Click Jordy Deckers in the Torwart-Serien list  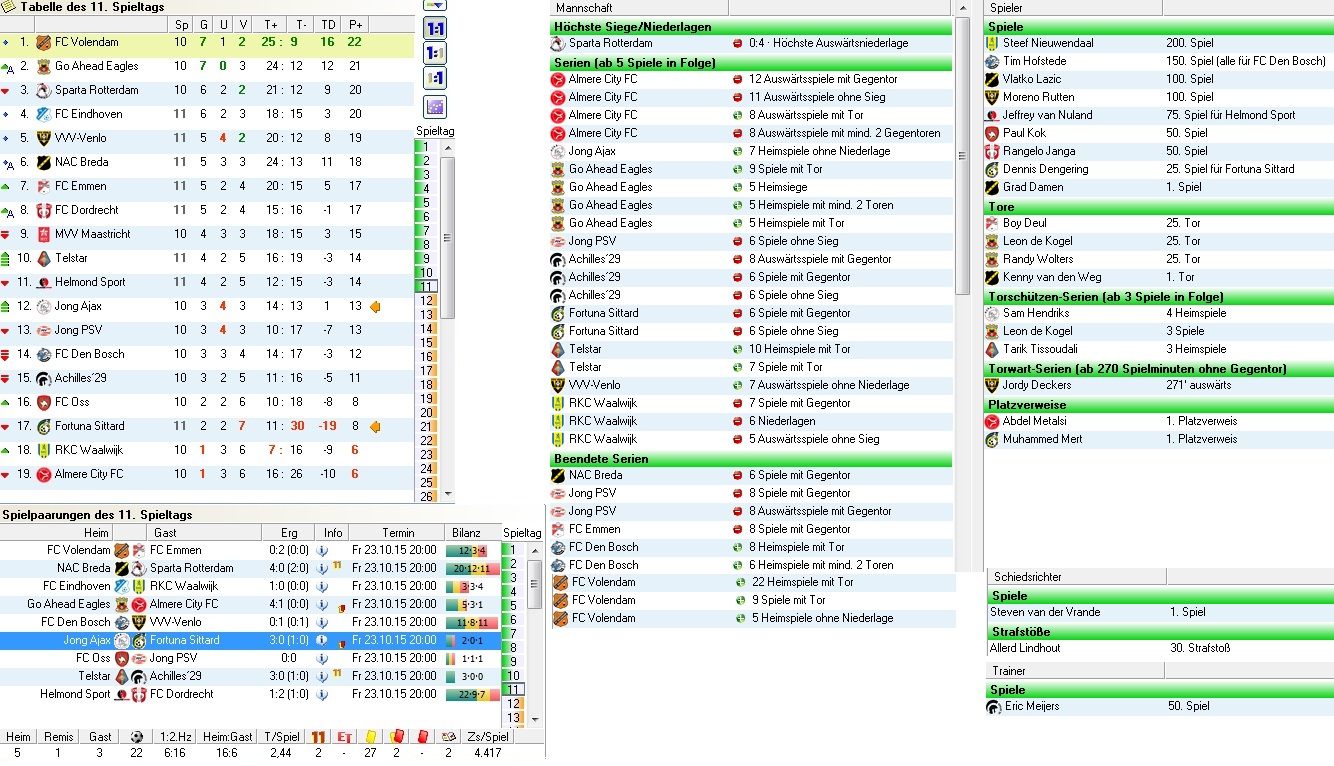(x=1037, y=385)
